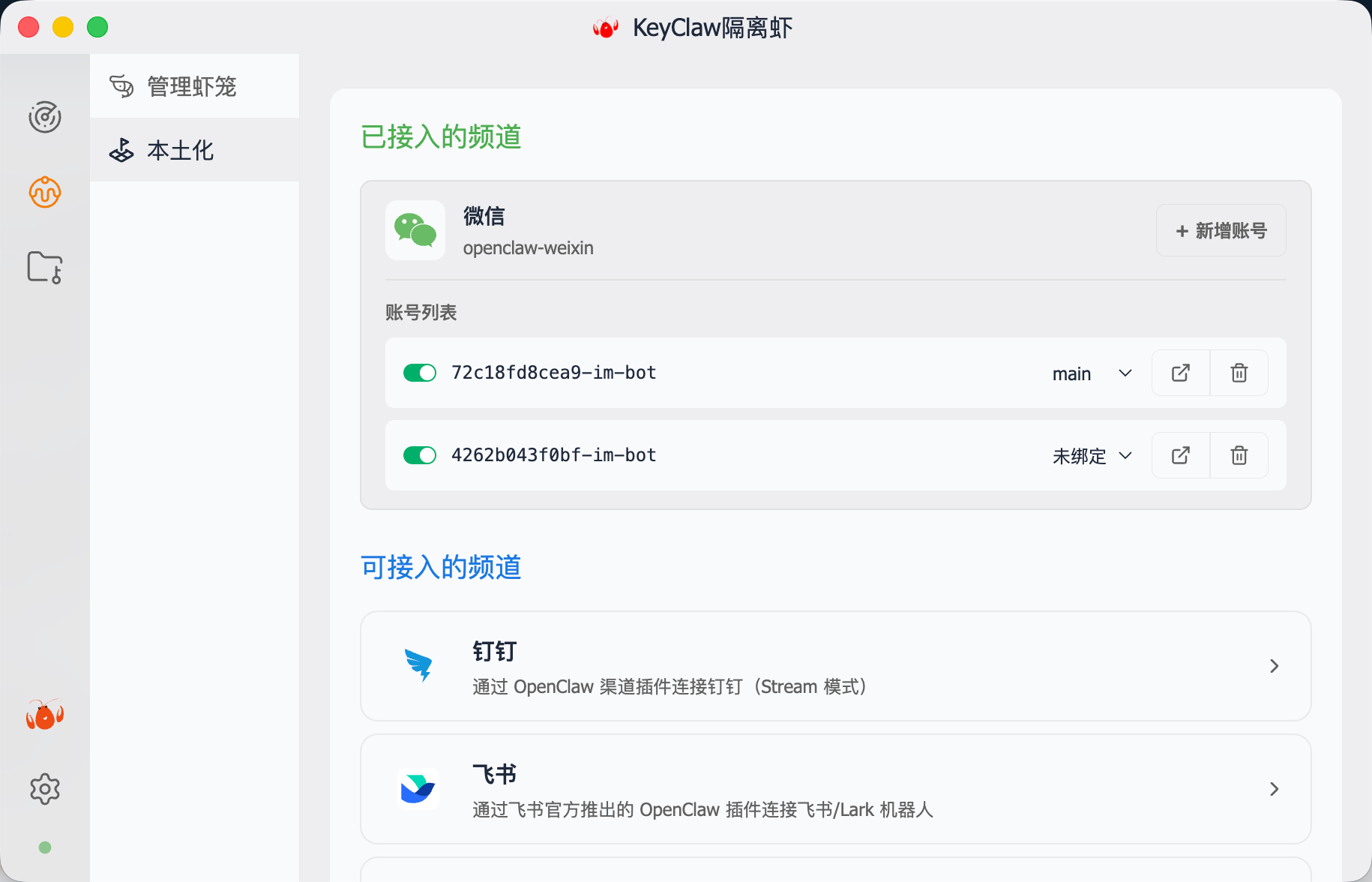Click the 72c18fd8cea9-im-bot account name
Image resolution: width=1372 pixels, height=882 pixels.
pyautogui.click(x=554, y=373)
